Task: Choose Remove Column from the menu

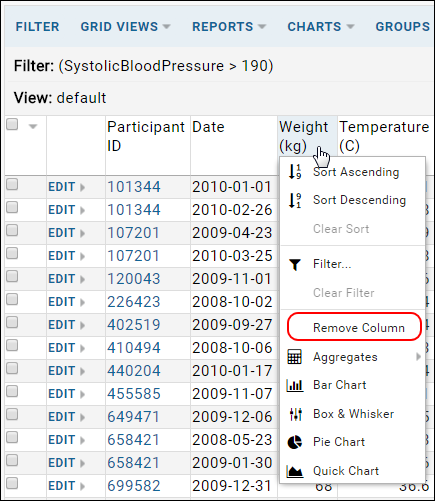Action: (x=354, y=327)
